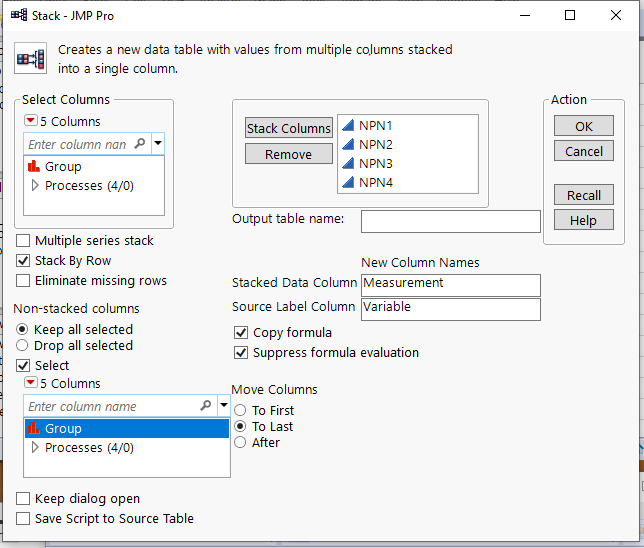Viewport: 644px width, 548px height.
Task: Select the Drop all selected option
Action: [22, 346]
